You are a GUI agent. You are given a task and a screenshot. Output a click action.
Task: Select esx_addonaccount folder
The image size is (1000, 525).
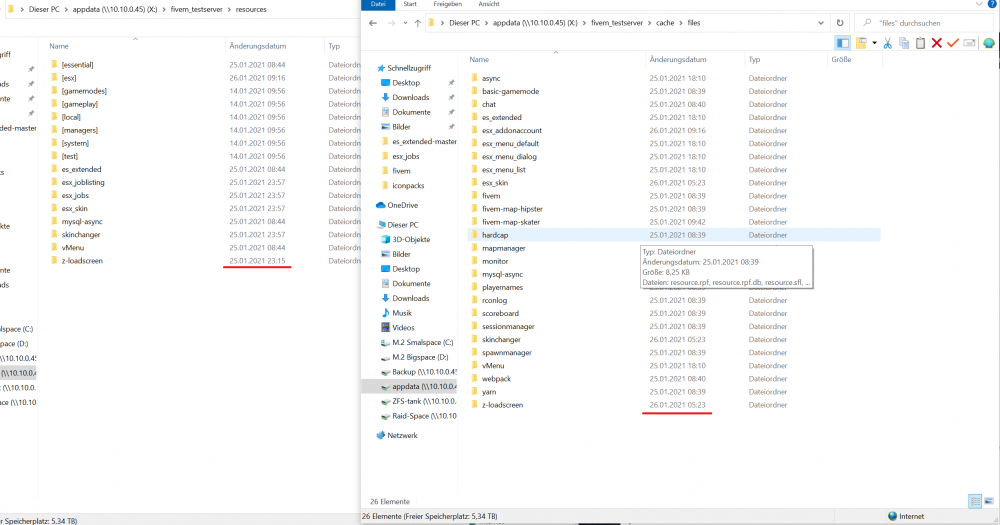point(511,130)
